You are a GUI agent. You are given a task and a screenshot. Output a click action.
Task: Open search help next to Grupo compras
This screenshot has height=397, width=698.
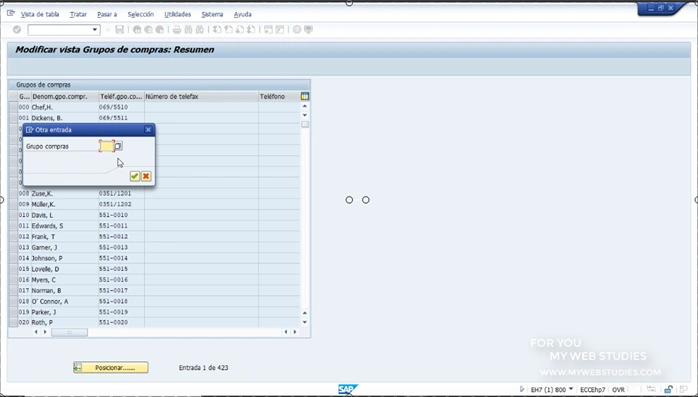click(118, 146)
